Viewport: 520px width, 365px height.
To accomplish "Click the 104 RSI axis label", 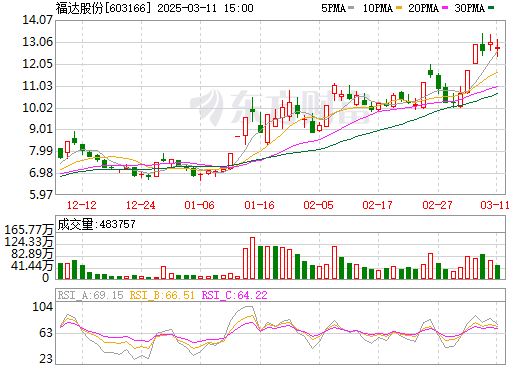I will (42, 307).
